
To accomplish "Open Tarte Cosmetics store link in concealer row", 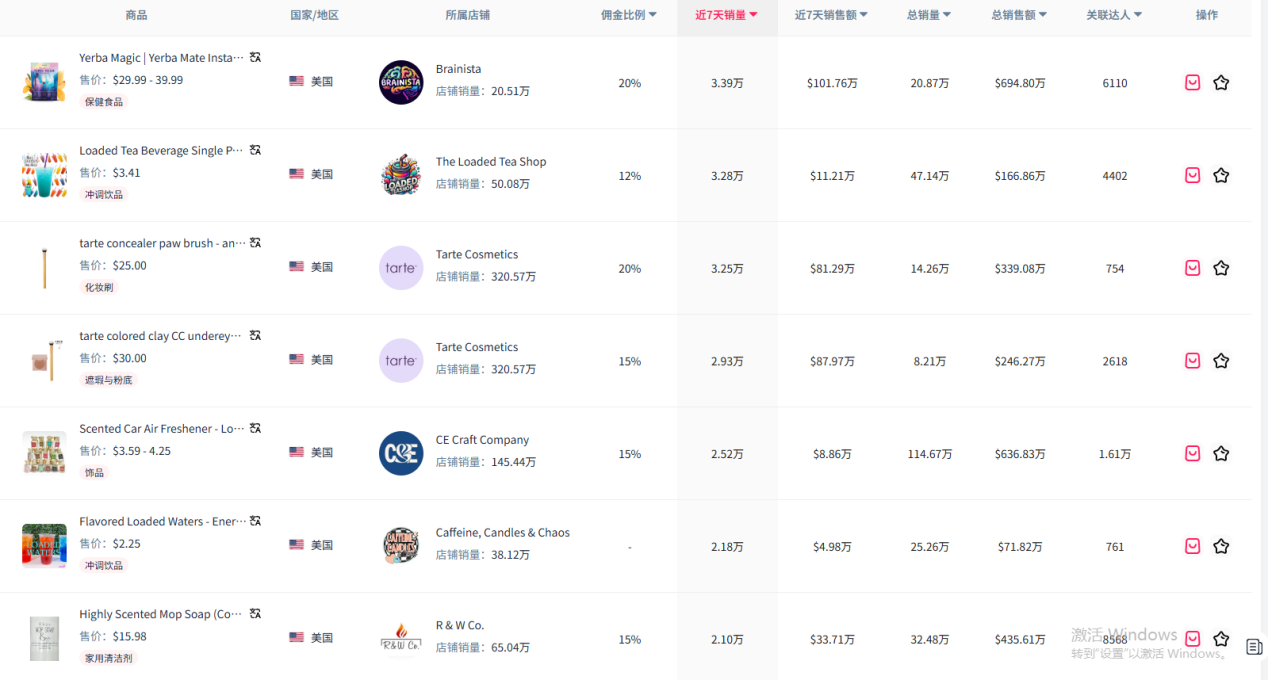I will (x=477, y=254).
